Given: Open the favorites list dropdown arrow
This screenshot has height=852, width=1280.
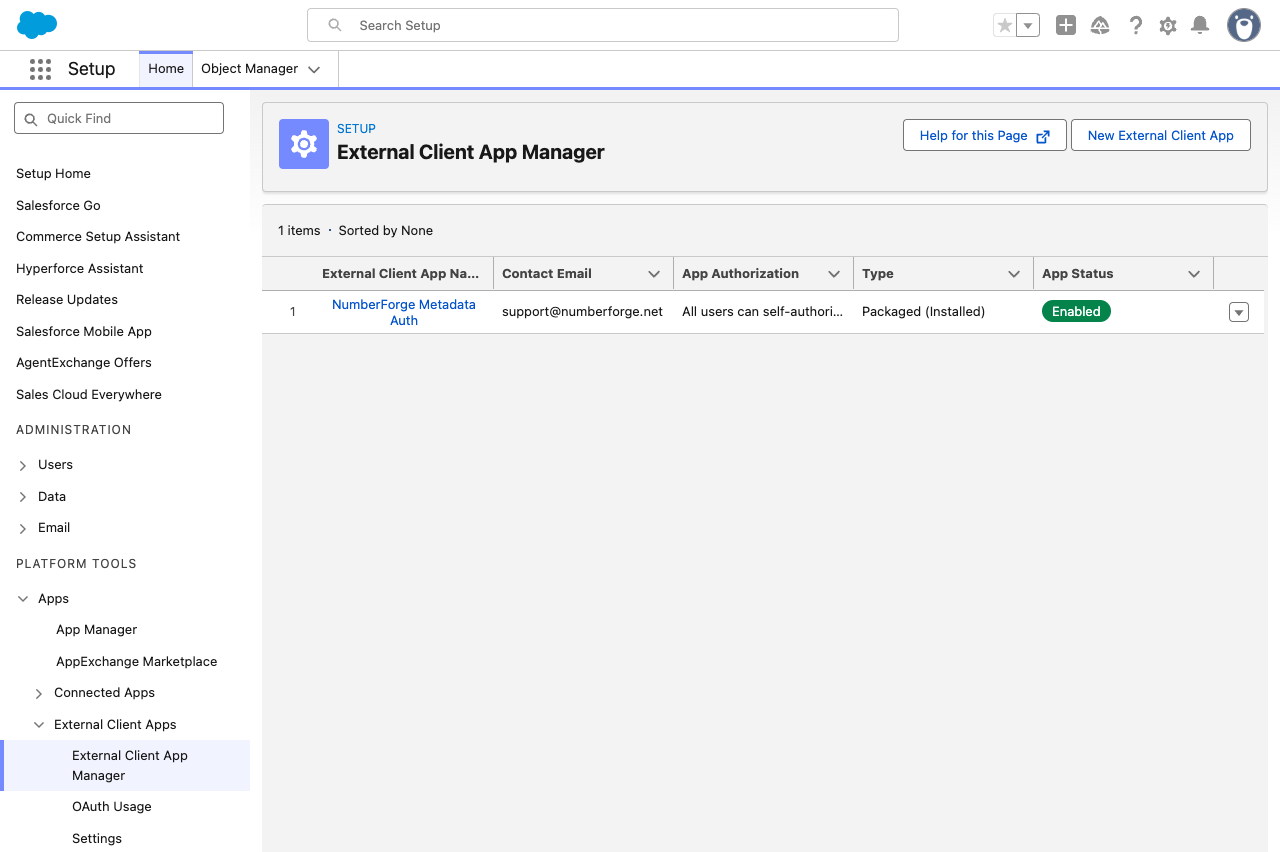Looking at the screenshot, I should point(1028,25).
